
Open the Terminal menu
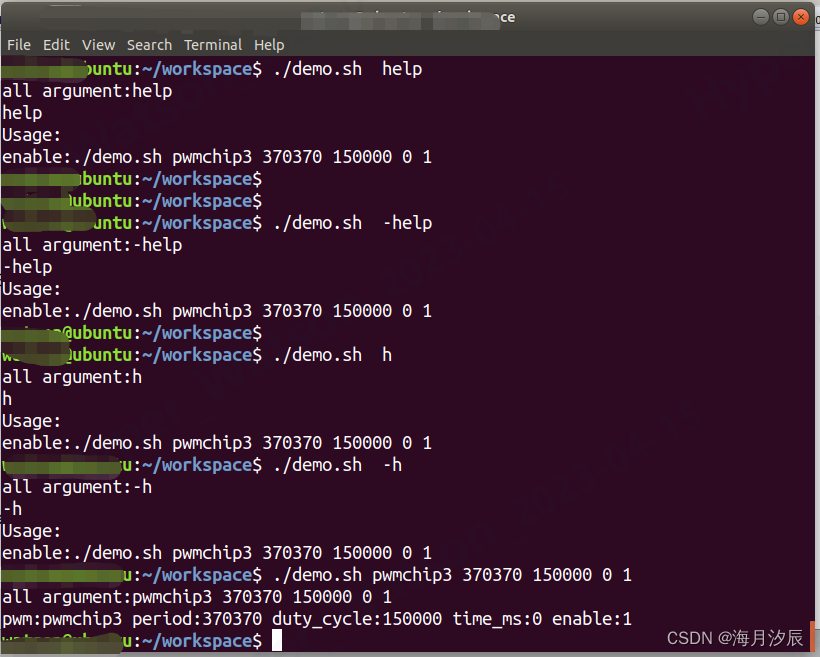(x=213, y=44)
